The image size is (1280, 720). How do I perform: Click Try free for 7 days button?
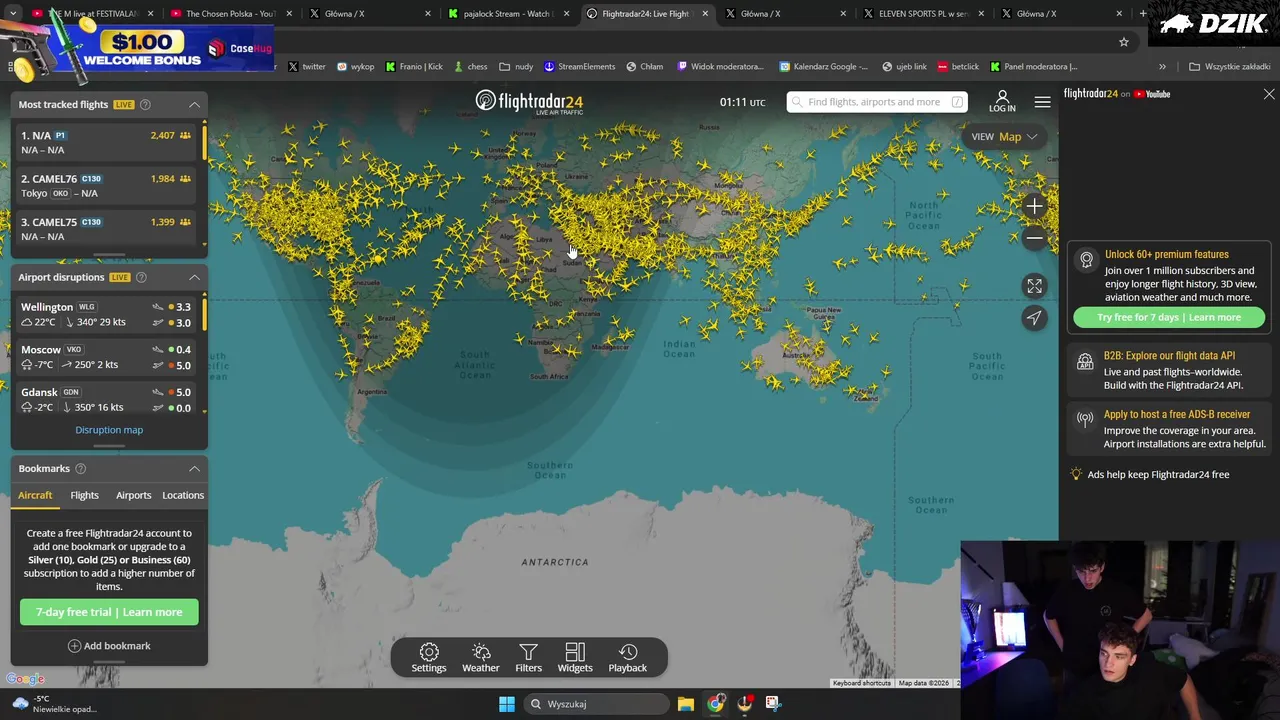(1169, 318)
